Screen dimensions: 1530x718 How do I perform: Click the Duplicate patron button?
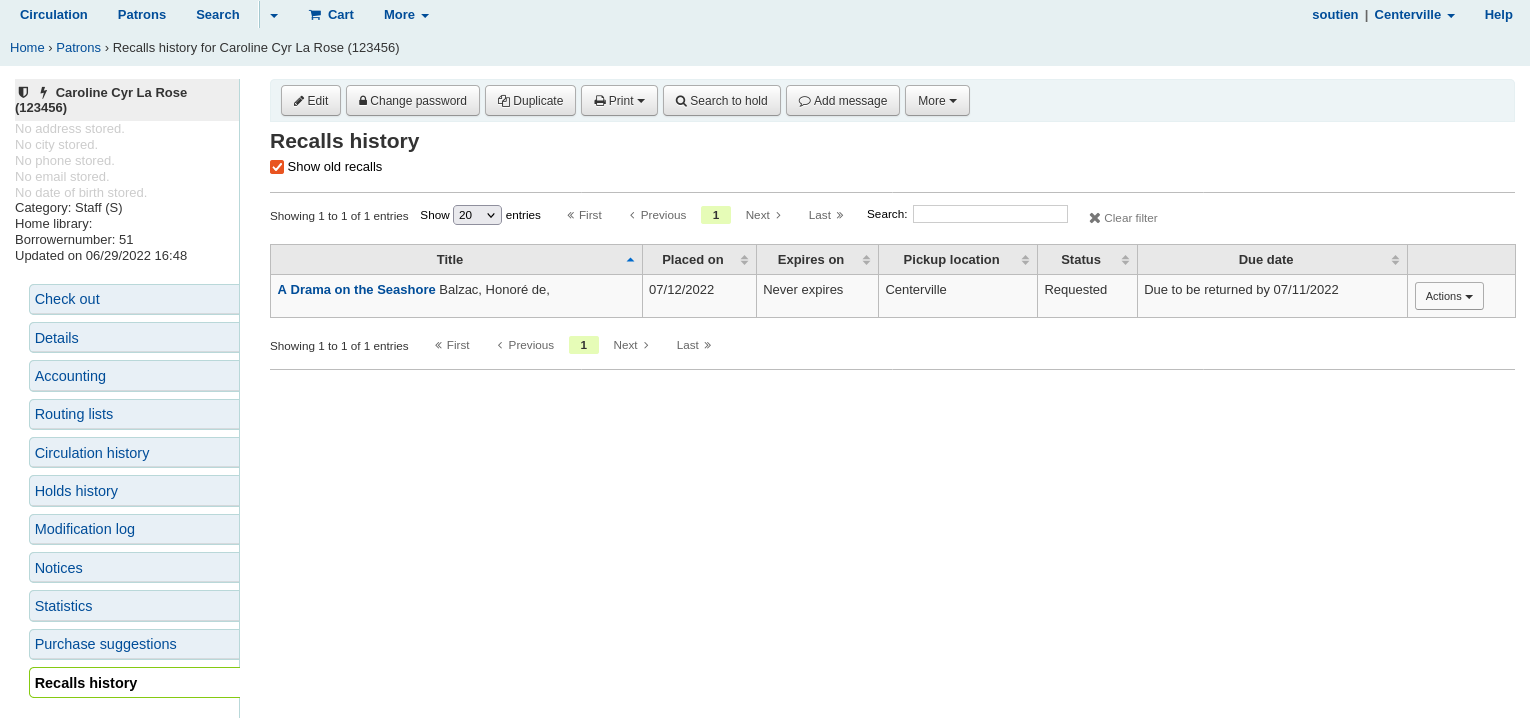click(x=530, y=101)
